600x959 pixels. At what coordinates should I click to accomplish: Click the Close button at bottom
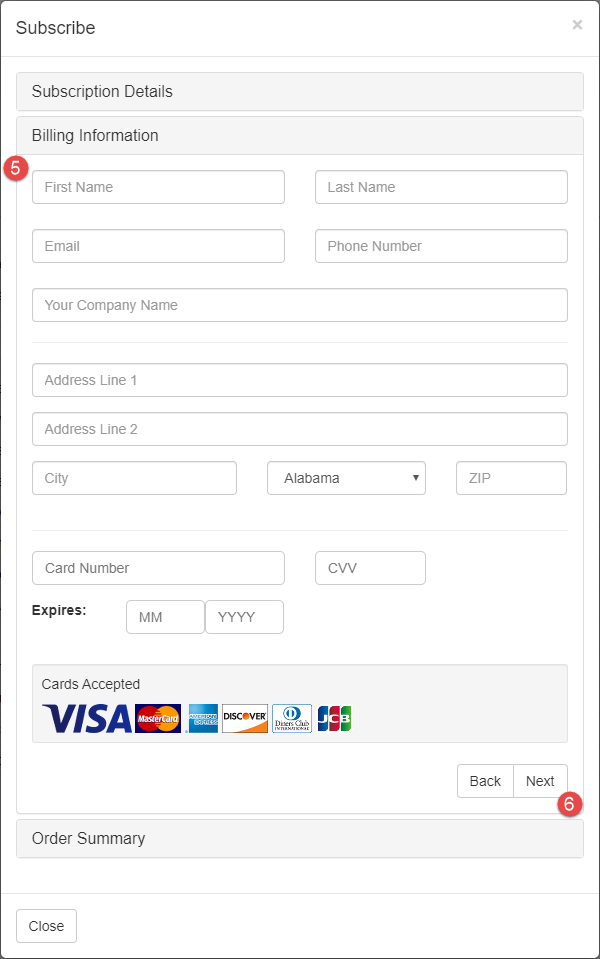click(x=46, y=926)
